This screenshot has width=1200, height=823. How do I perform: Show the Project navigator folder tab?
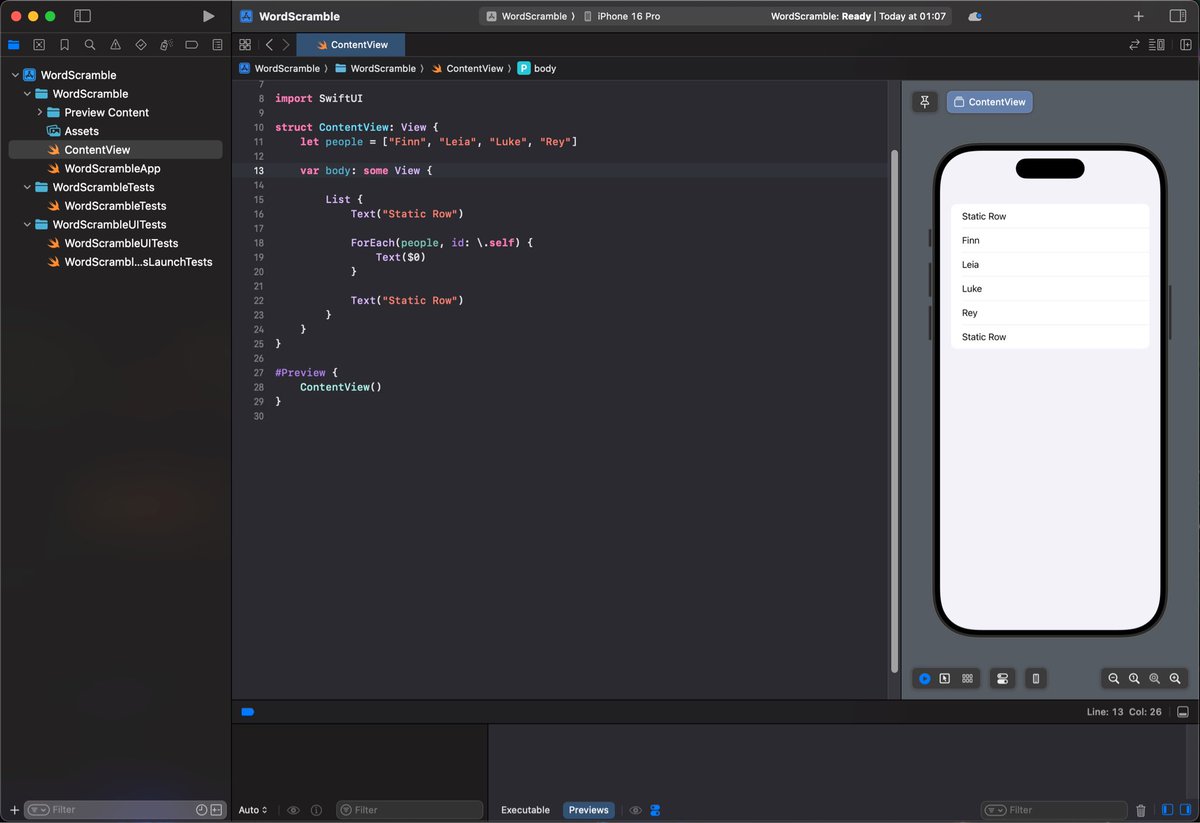[13, 45]
